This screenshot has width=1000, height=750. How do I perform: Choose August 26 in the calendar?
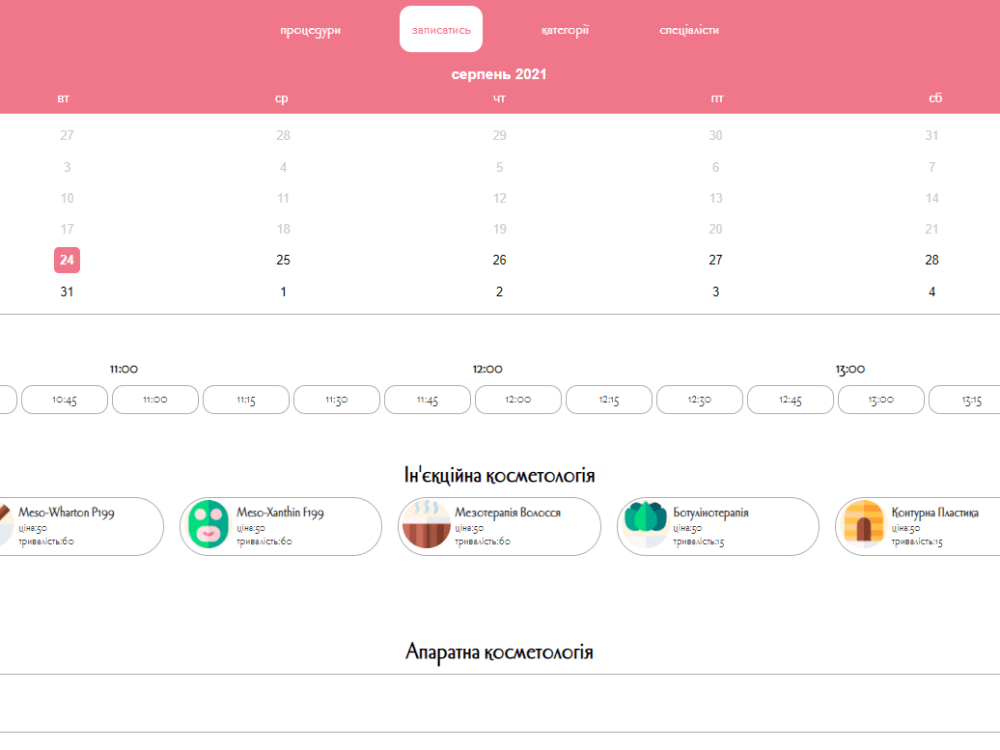coord(499,260)
